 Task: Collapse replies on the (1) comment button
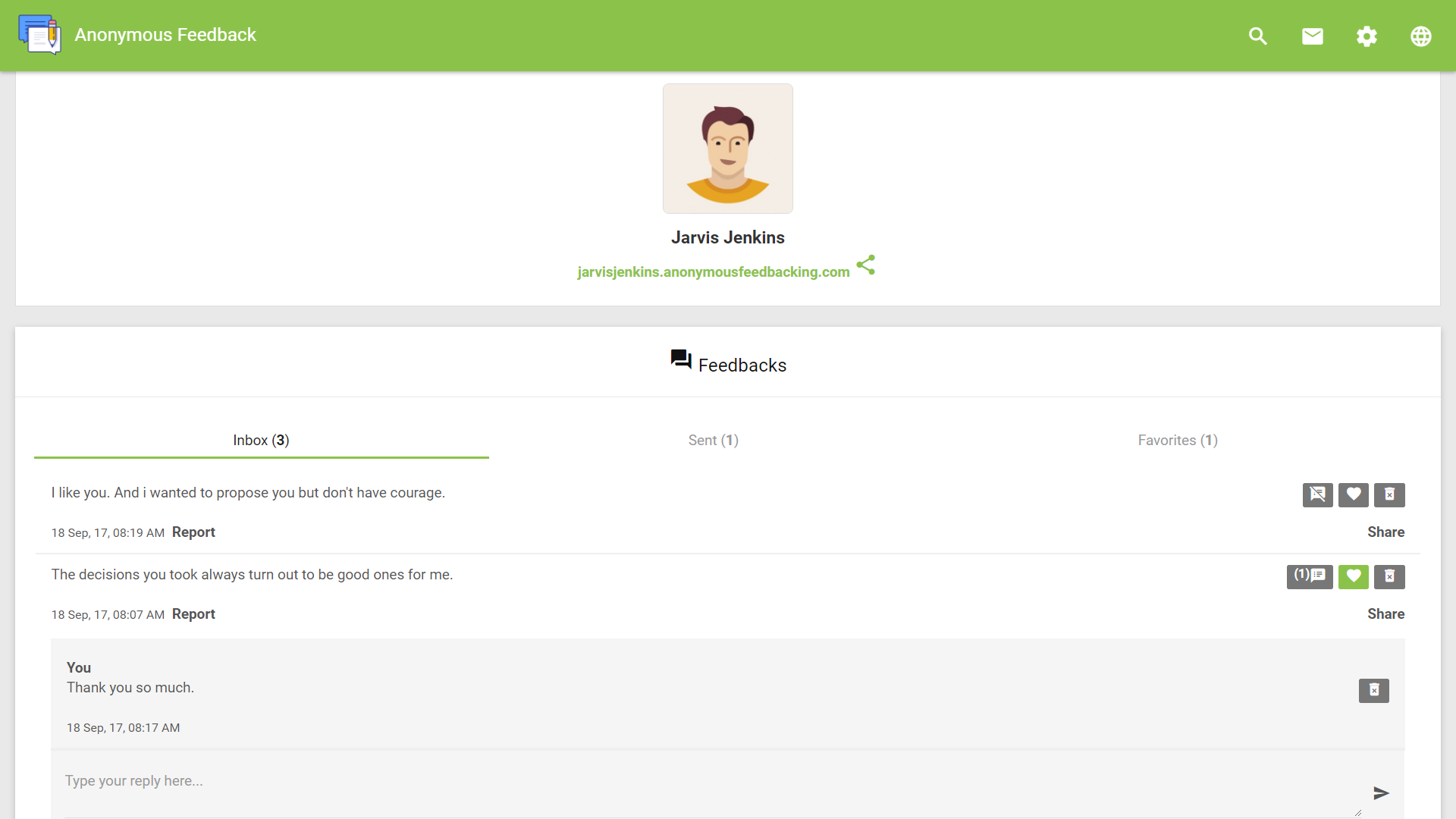1309,576
